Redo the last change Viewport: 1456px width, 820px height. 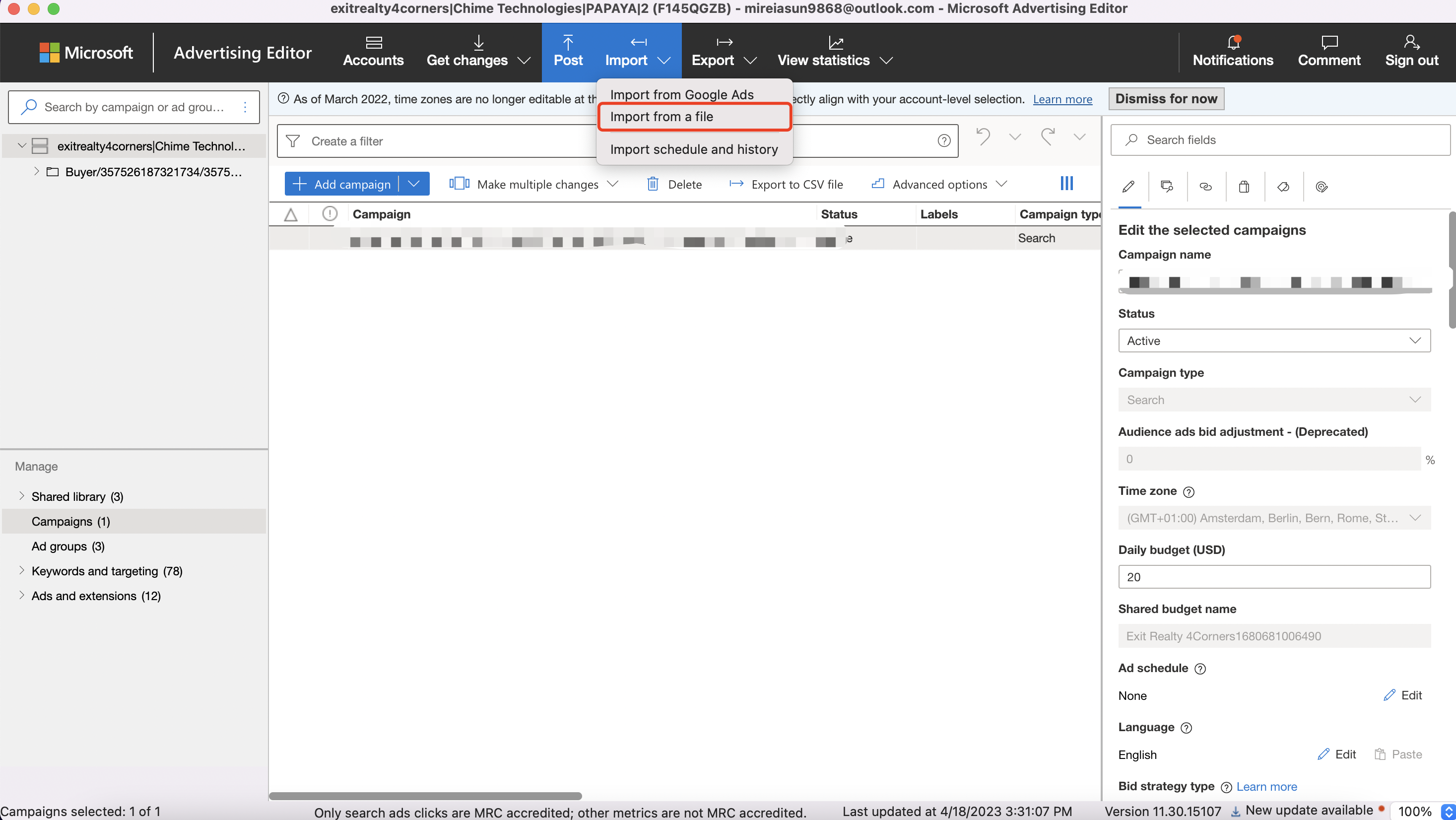point(1048,137)
